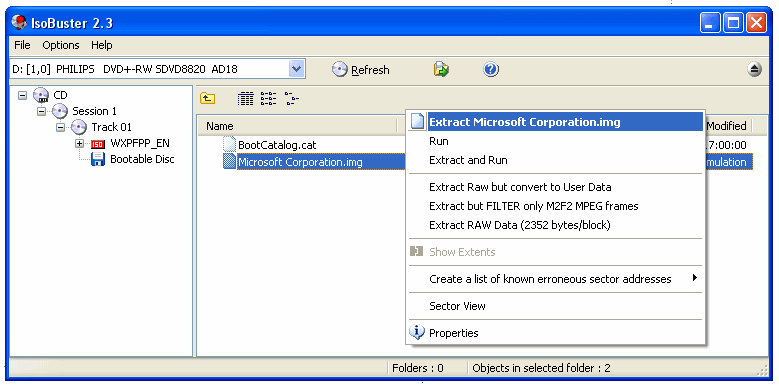Collapse the Track 01 tree node

click(x=61, y=127)
